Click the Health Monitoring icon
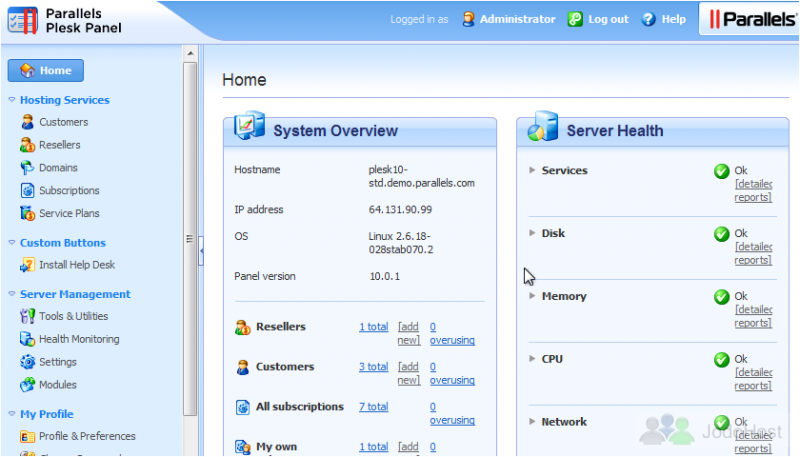This screenshot has height=457, width=800. coord(28,339)
